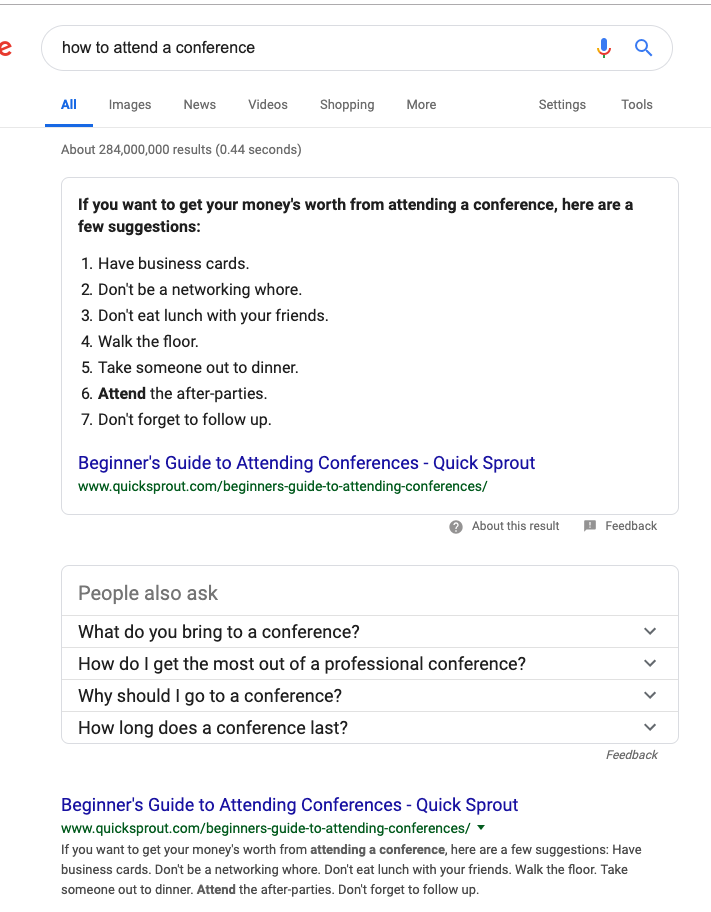This screenshot has height=912, width=711.
Task: Open the More menu
Action: tap(421, 104)
